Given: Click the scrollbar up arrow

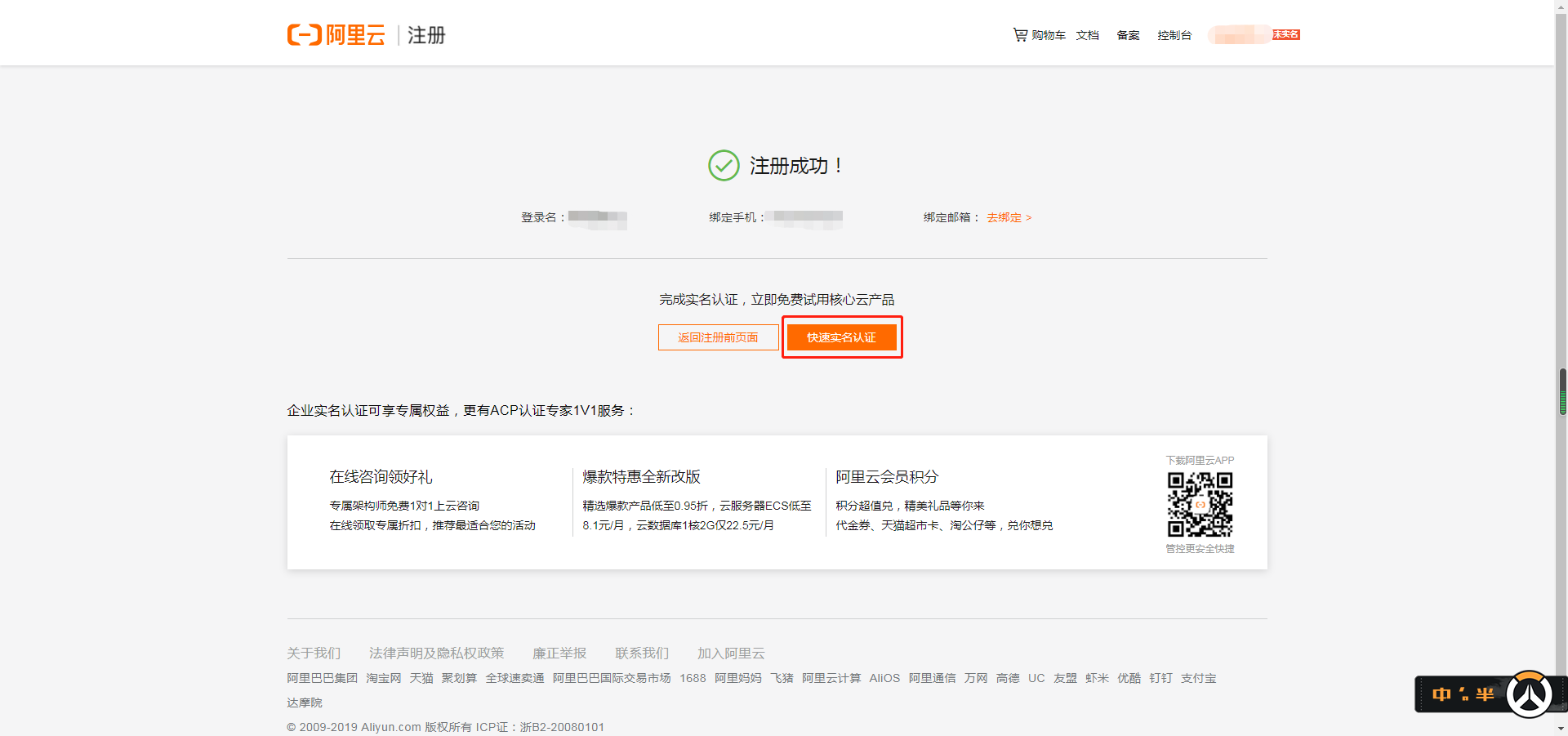Looking at the screenshot, I should coord(1561,7).
